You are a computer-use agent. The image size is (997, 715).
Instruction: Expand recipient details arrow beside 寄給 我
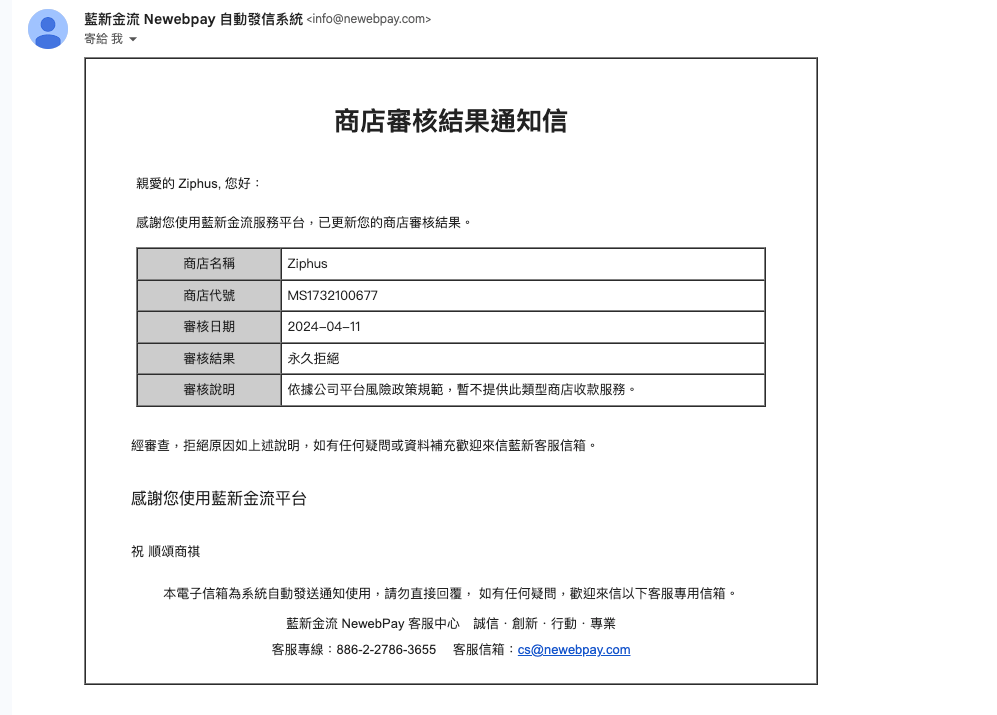[133, 39]
